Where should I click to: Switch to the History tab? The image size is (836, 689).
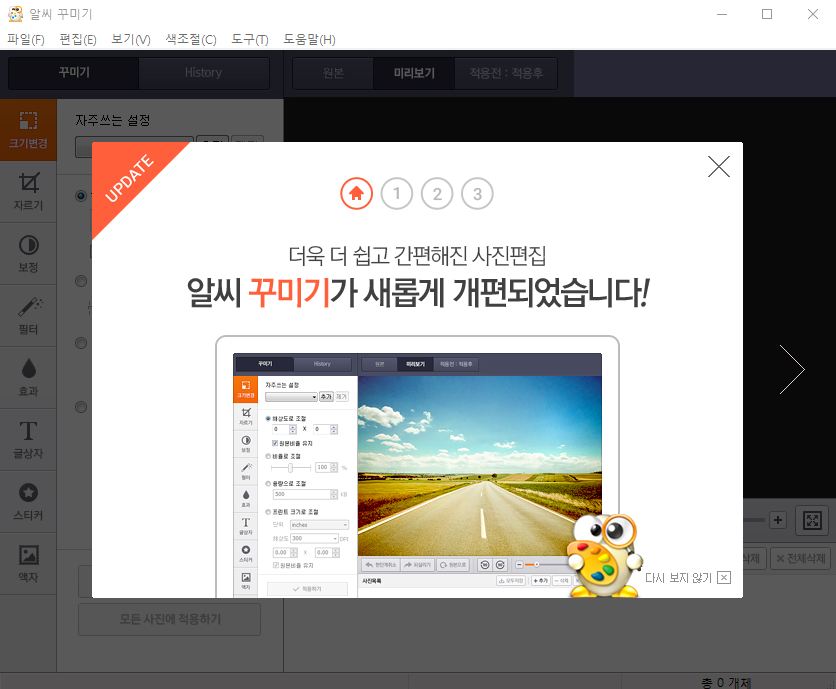click(x=204, y=73)
